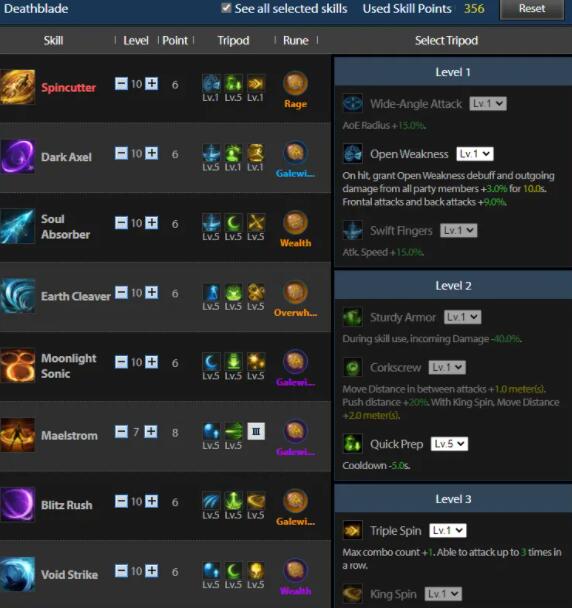This screenshot has height=608, width=572.
Task: Decrease Spincutter level with minus button
Action: 121,83
